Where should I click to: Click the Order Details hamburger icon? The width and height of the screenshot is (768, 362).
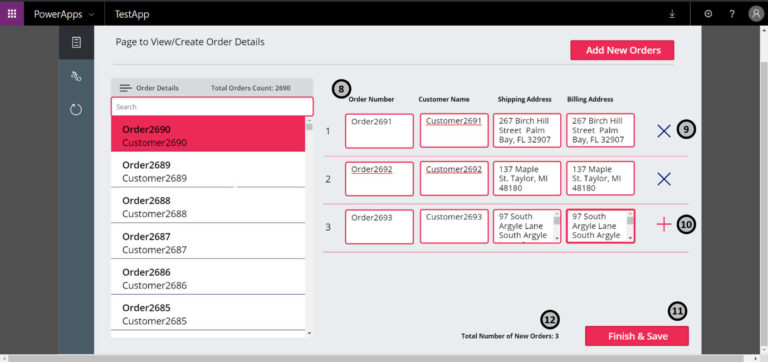(126, 88)
